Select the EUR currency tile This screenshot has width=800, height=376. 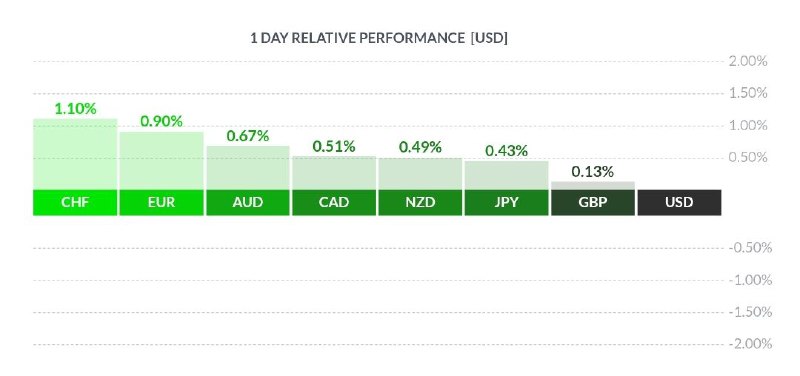tap(161, 203)
